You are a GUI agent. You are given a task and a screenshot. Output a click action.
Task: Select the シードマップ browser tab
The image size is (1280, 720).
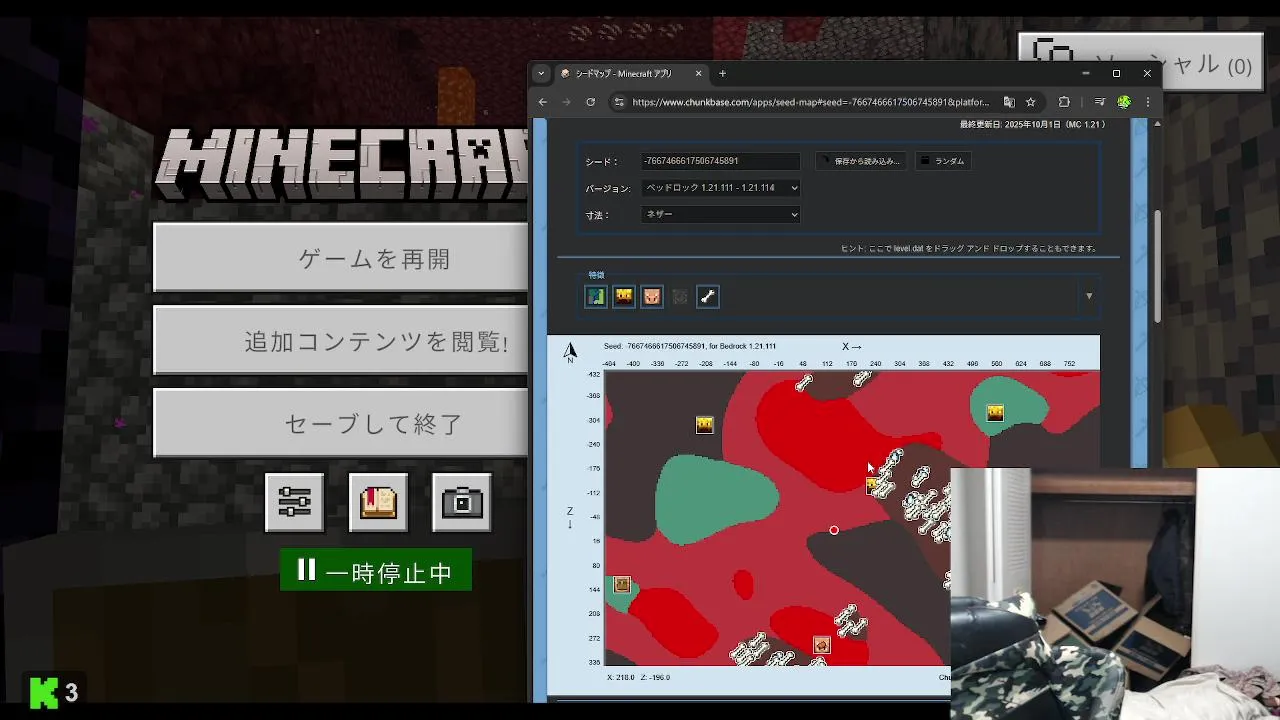630,73
